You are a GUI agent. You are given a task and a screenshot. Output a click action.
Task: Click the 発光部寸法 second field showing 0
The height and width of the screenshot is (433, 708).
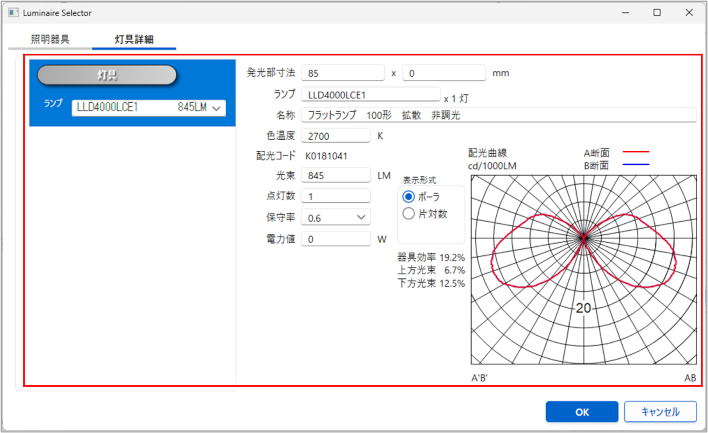click(444, 73)
